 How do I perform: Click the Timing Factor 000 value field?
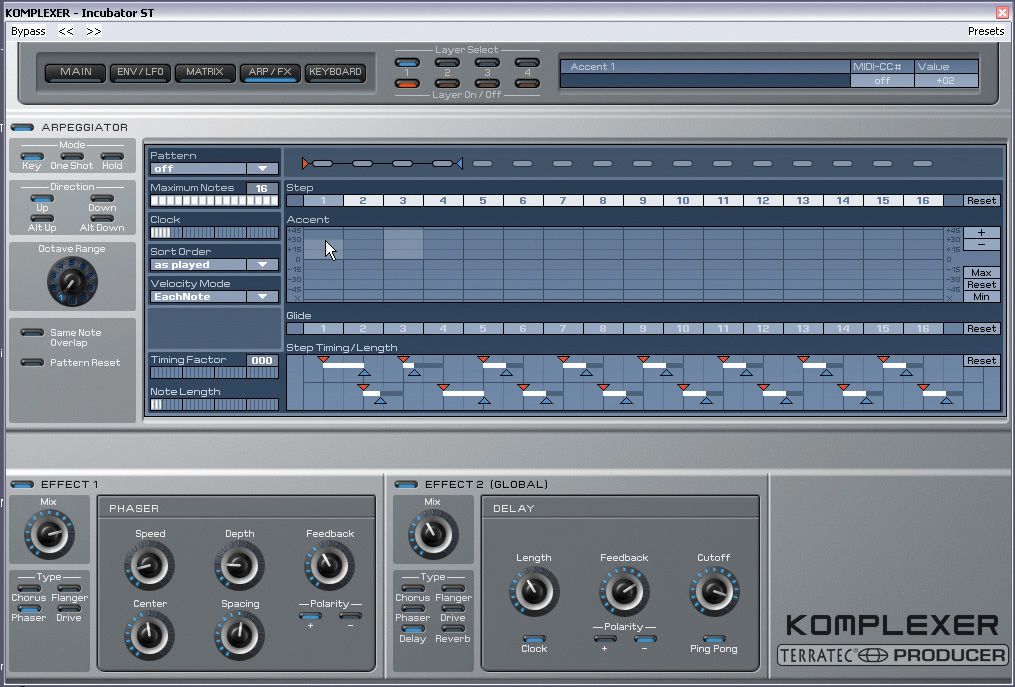[262, 360]
